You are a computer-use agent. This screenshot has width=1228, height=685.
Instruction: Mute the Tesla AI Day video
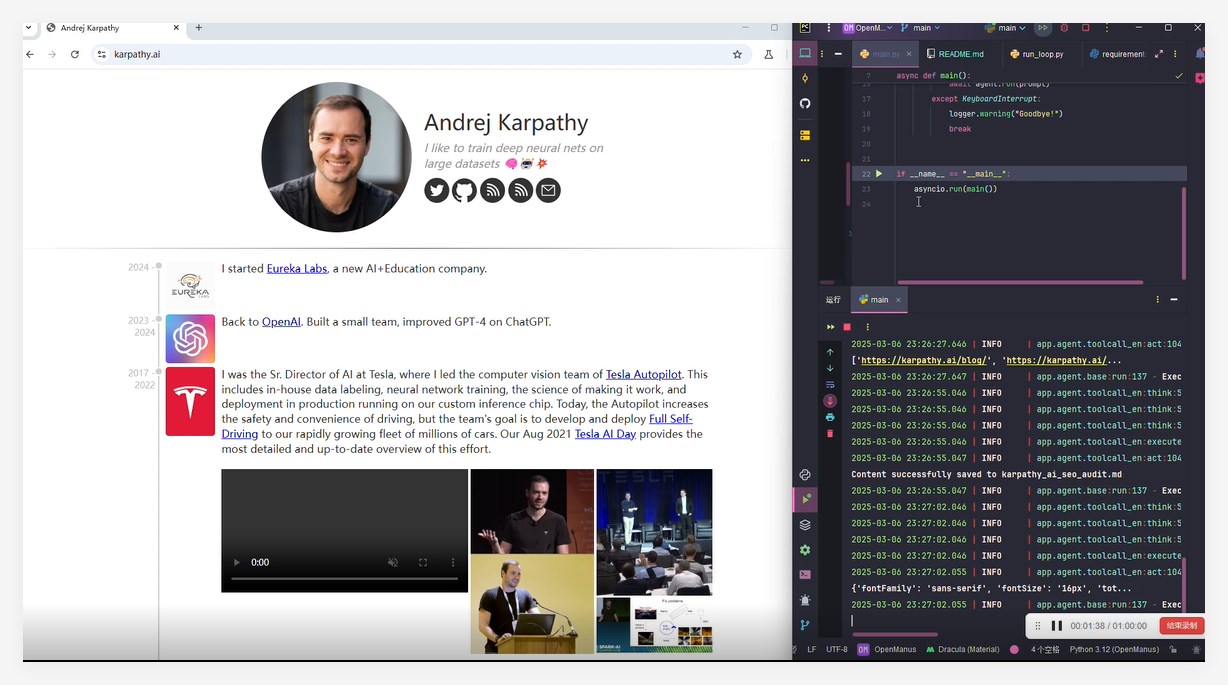(x=393, y=562)
